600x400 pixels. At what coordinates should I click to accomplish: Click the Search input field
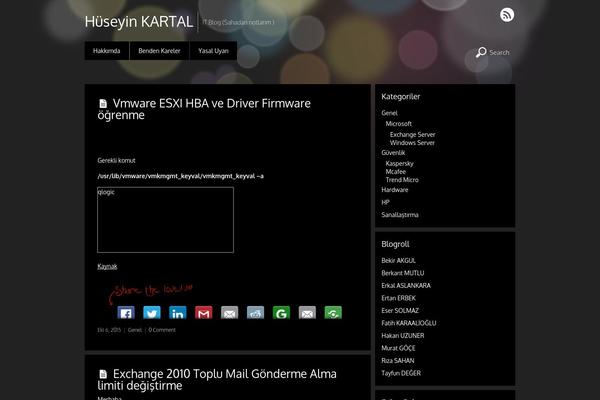click(499, 52)
